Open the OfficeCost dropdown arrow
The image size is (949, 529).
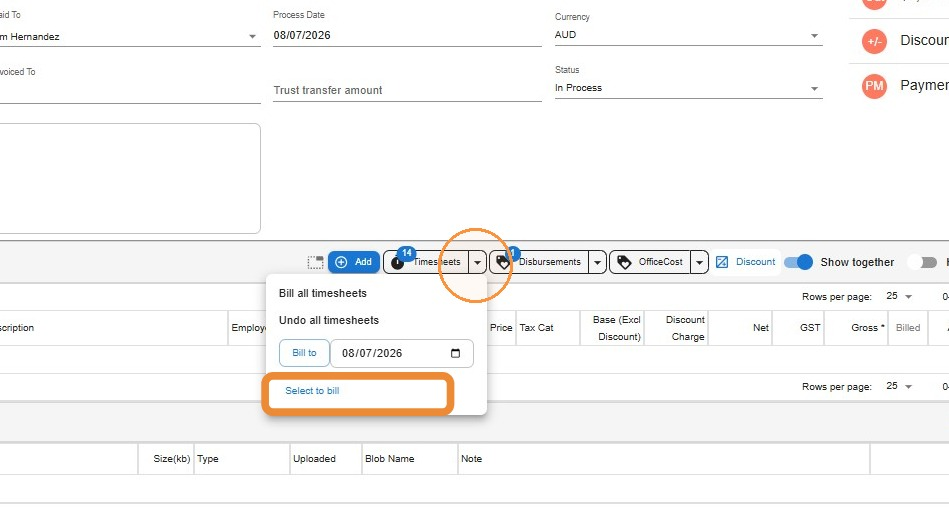point(699,262)
